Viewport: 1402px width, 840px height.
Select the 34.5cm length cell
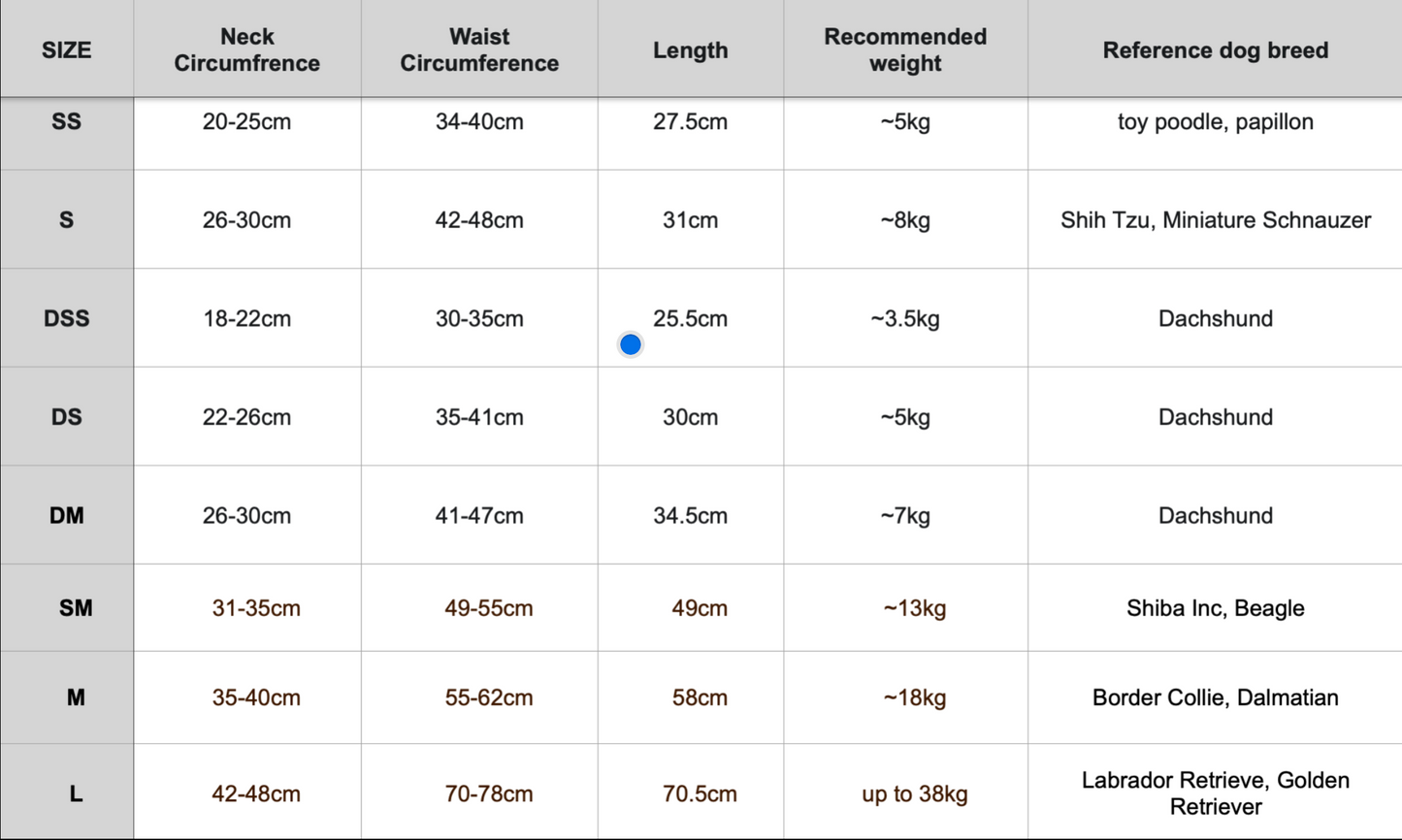point(690,515)
